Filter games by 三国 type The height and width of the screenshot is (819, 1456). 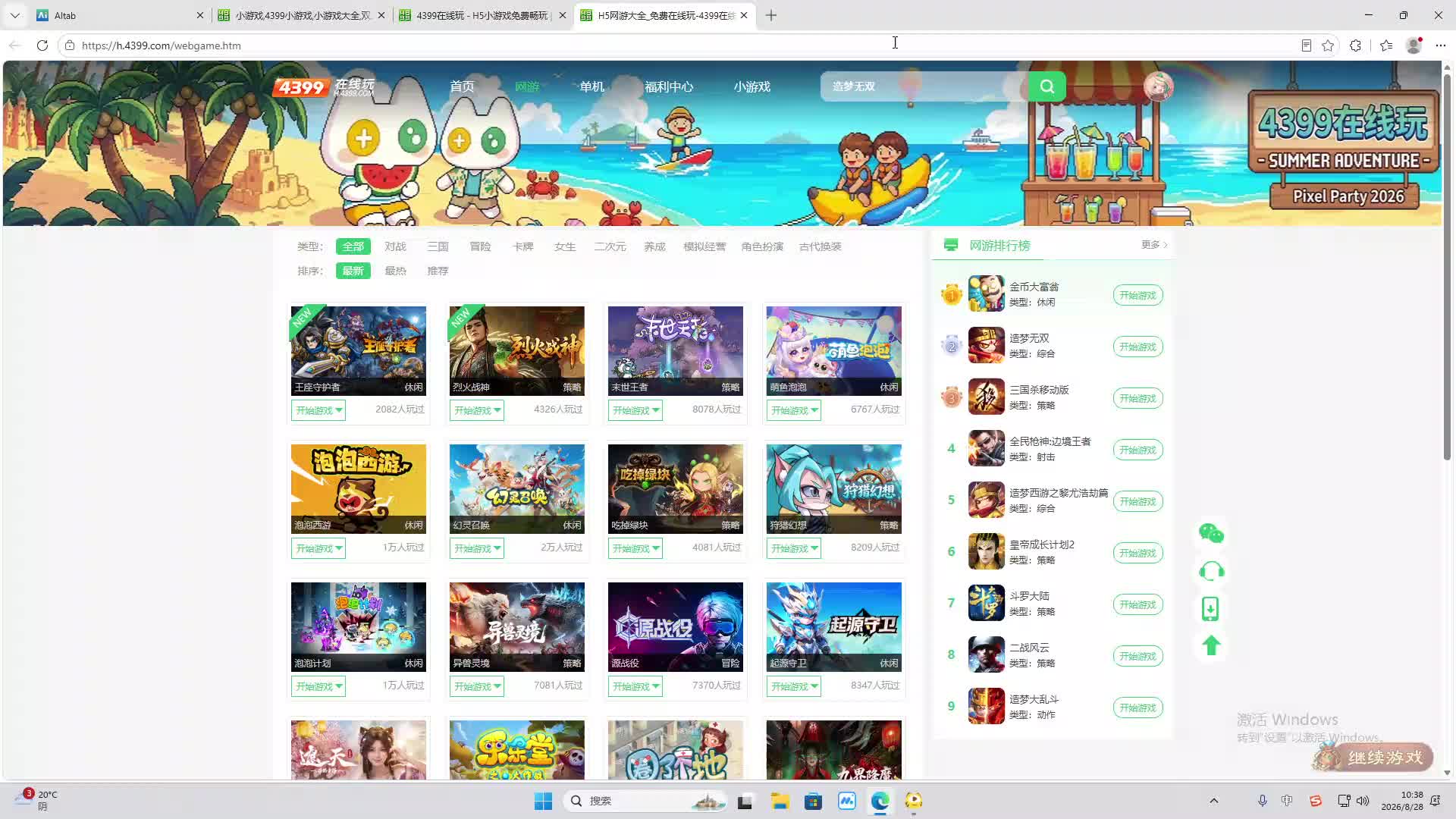(x=438, y=246)
